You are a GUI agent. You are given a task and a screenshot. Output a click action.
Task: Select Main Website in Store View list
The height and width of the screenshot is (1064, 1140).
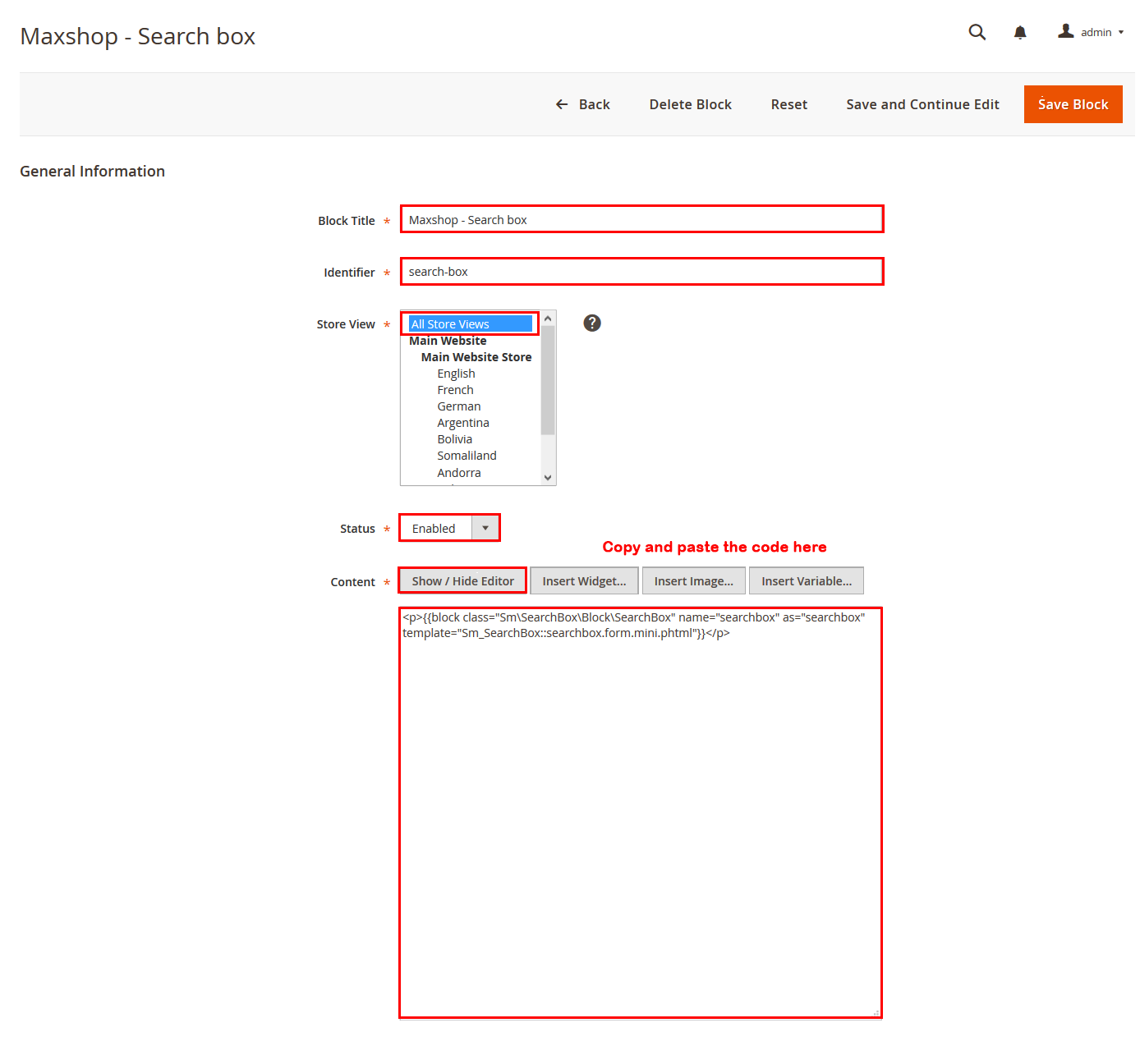(x=448, y=341)
